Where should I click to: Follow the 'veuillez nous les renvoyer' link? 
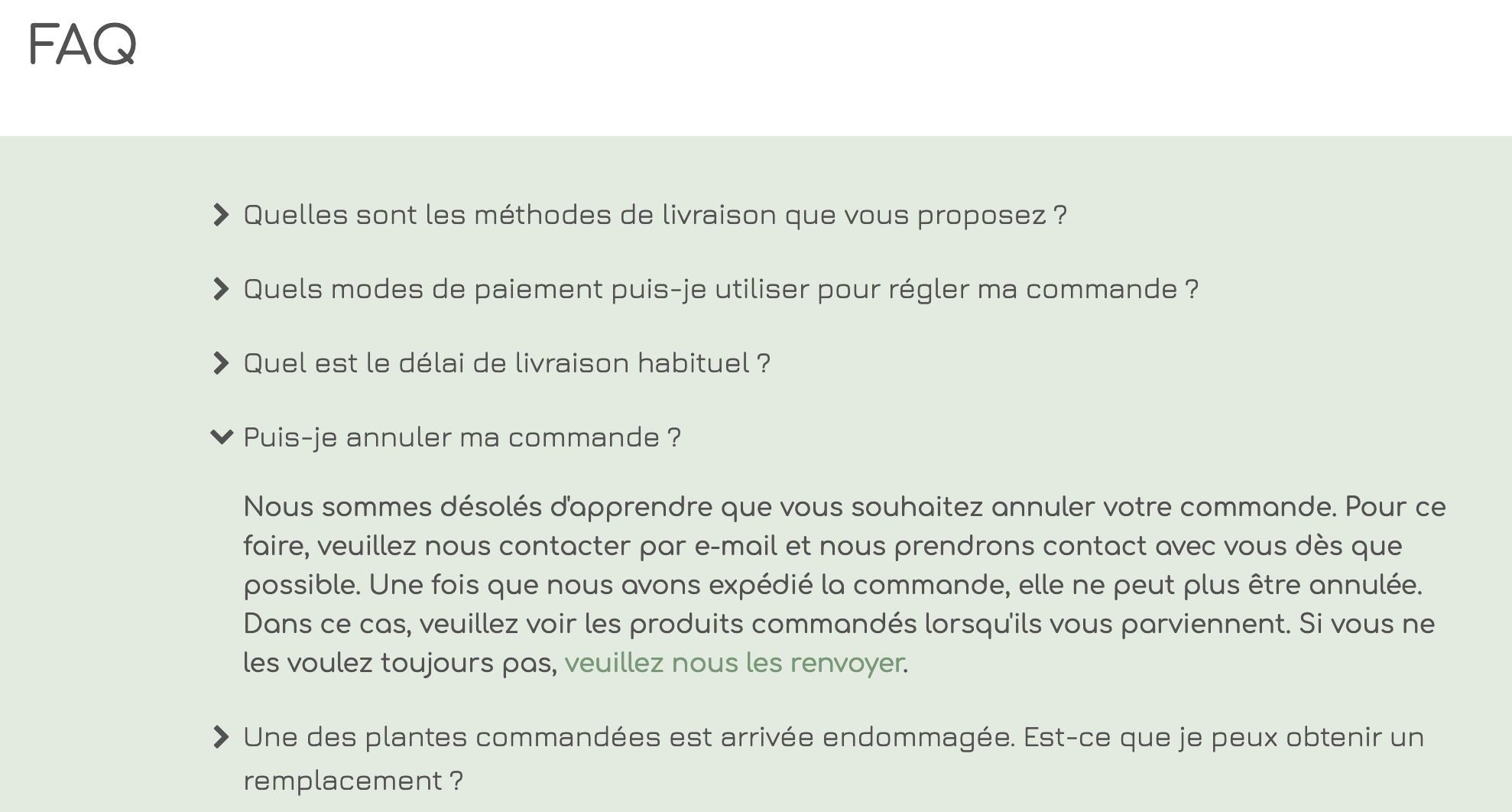(x=734, y=663)
